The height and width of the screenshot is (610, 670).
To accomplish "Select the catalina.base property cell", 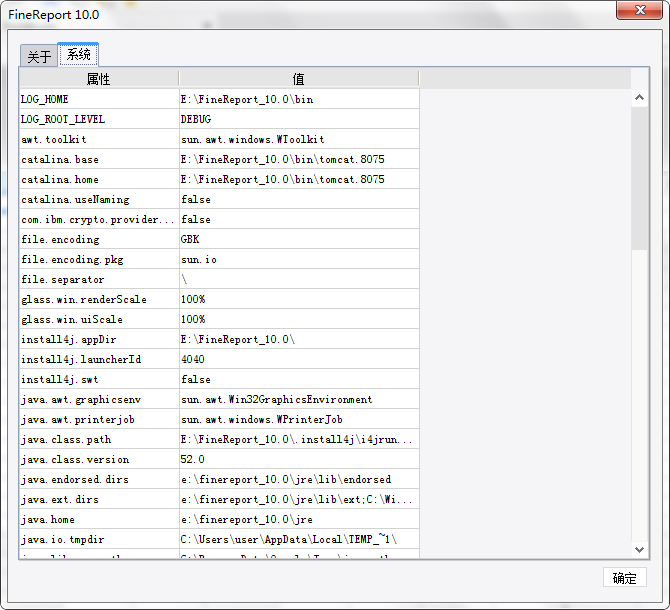I will pos(99,159).
